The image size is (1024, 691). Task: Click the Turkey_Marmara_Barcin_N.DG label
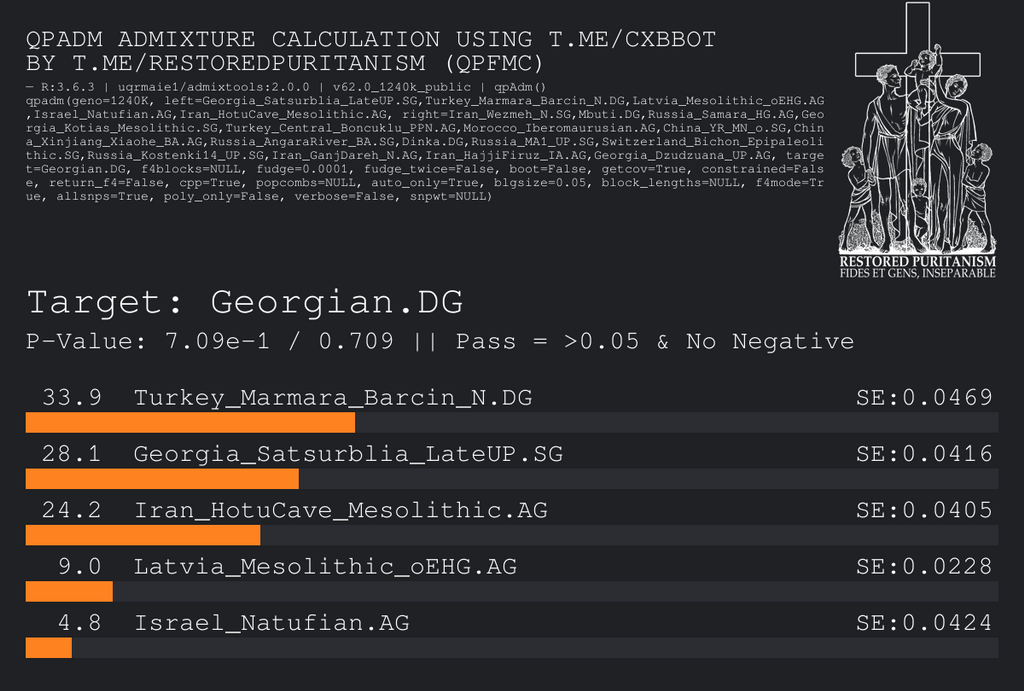point(333,398)
